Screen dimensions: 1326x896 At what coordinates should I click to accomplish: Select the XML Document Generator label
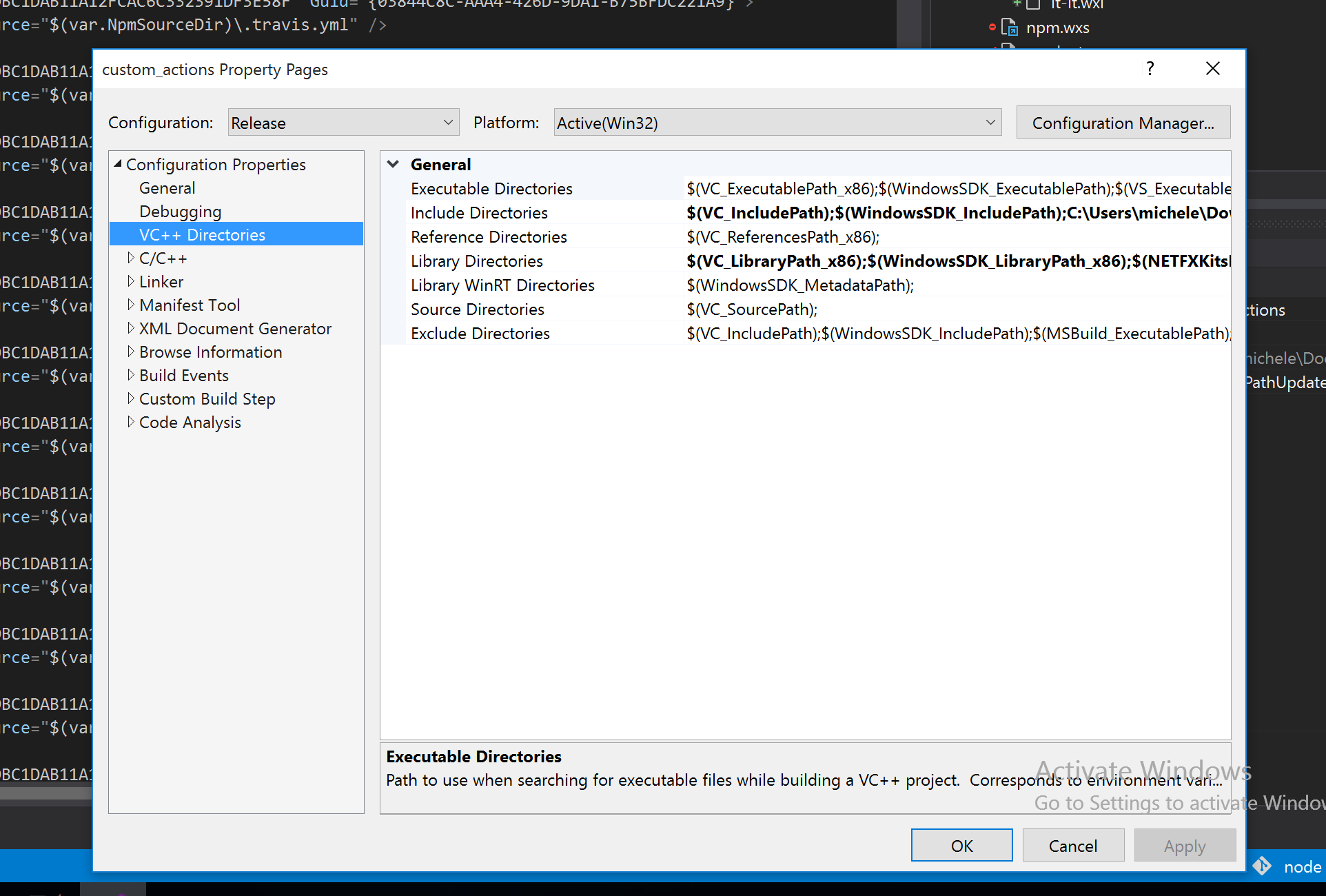click(235, 329)
